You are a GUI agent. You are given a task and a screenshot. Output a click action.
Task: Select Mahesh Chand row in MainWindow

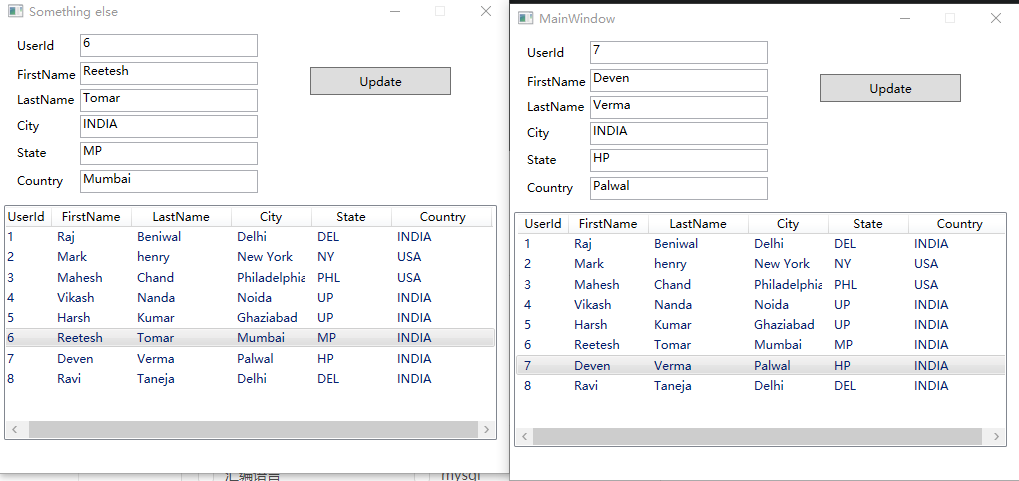point(760,285)
